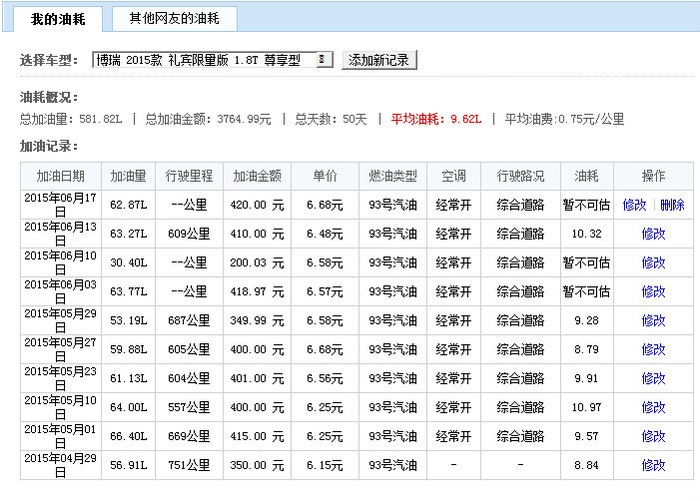
Task: Click the 加油金额 column header
Action: 257,176
